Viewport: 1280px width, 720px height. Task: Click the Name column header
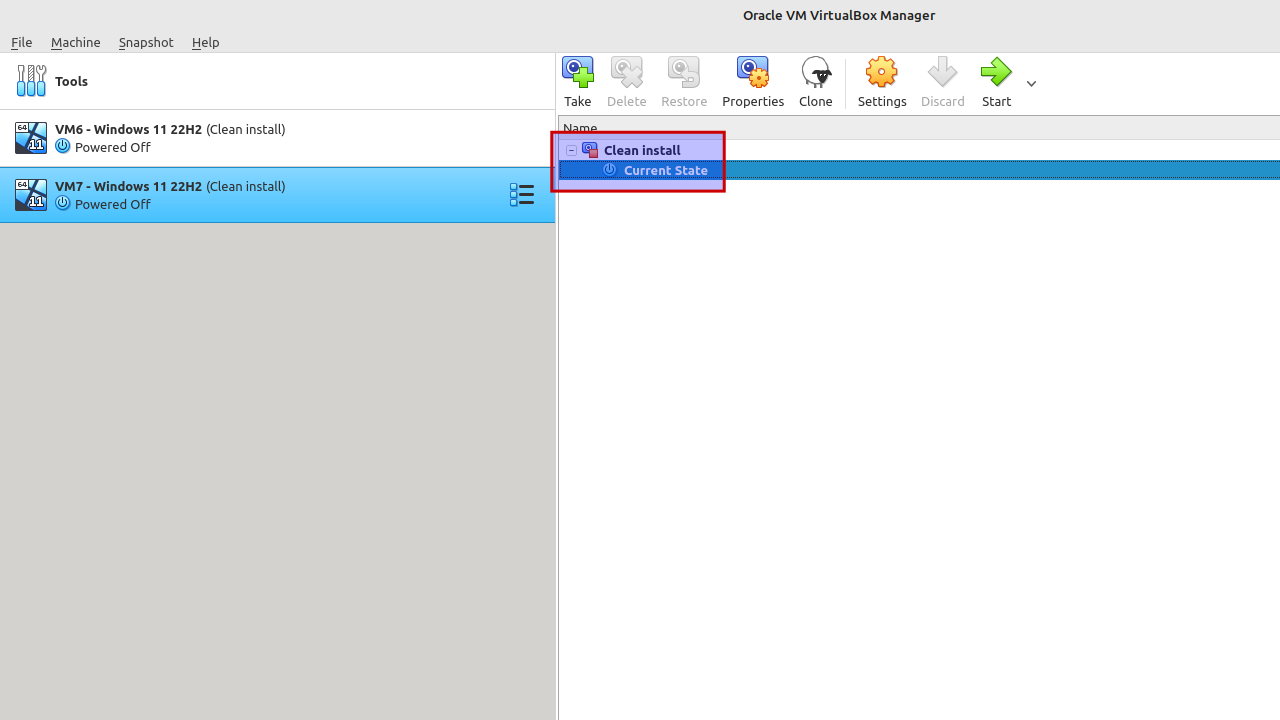pyautogui.click(x=919, y=128)
